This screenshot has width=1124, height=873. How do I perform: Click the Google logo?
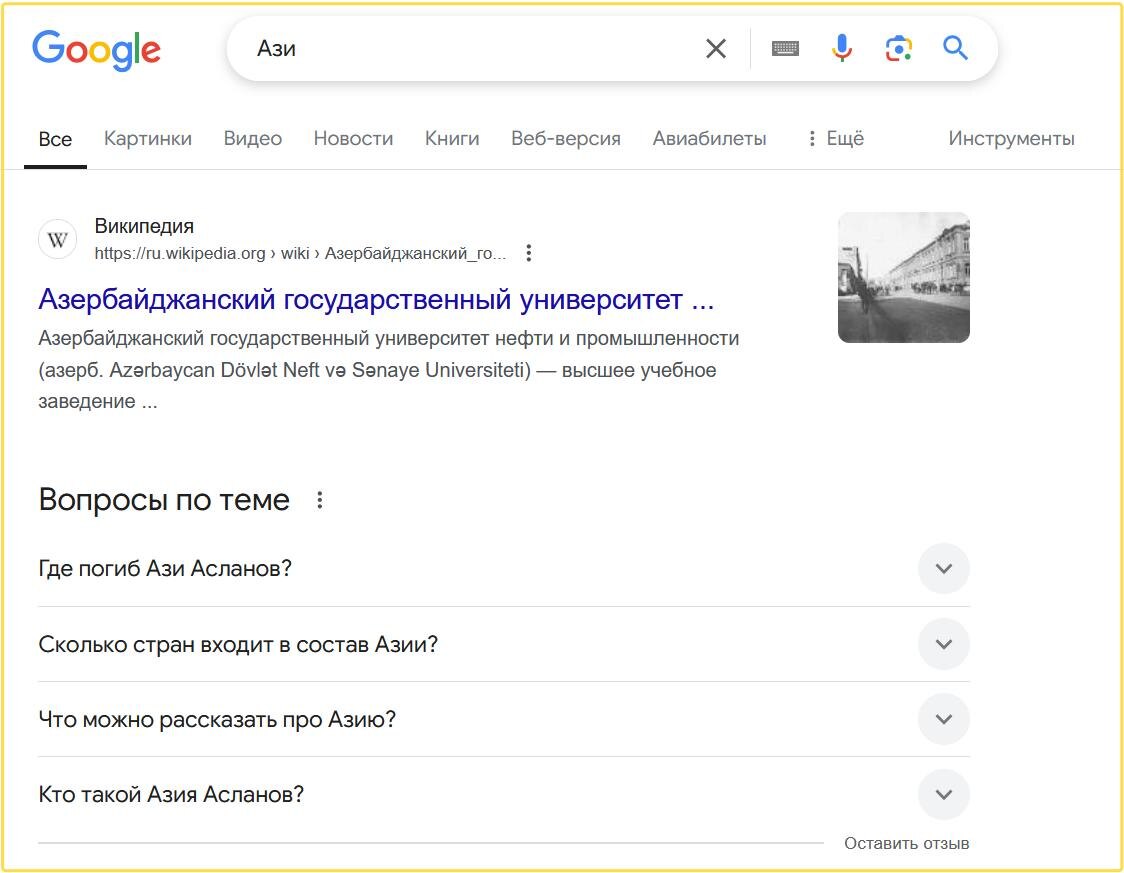click(x=96, y=49)
